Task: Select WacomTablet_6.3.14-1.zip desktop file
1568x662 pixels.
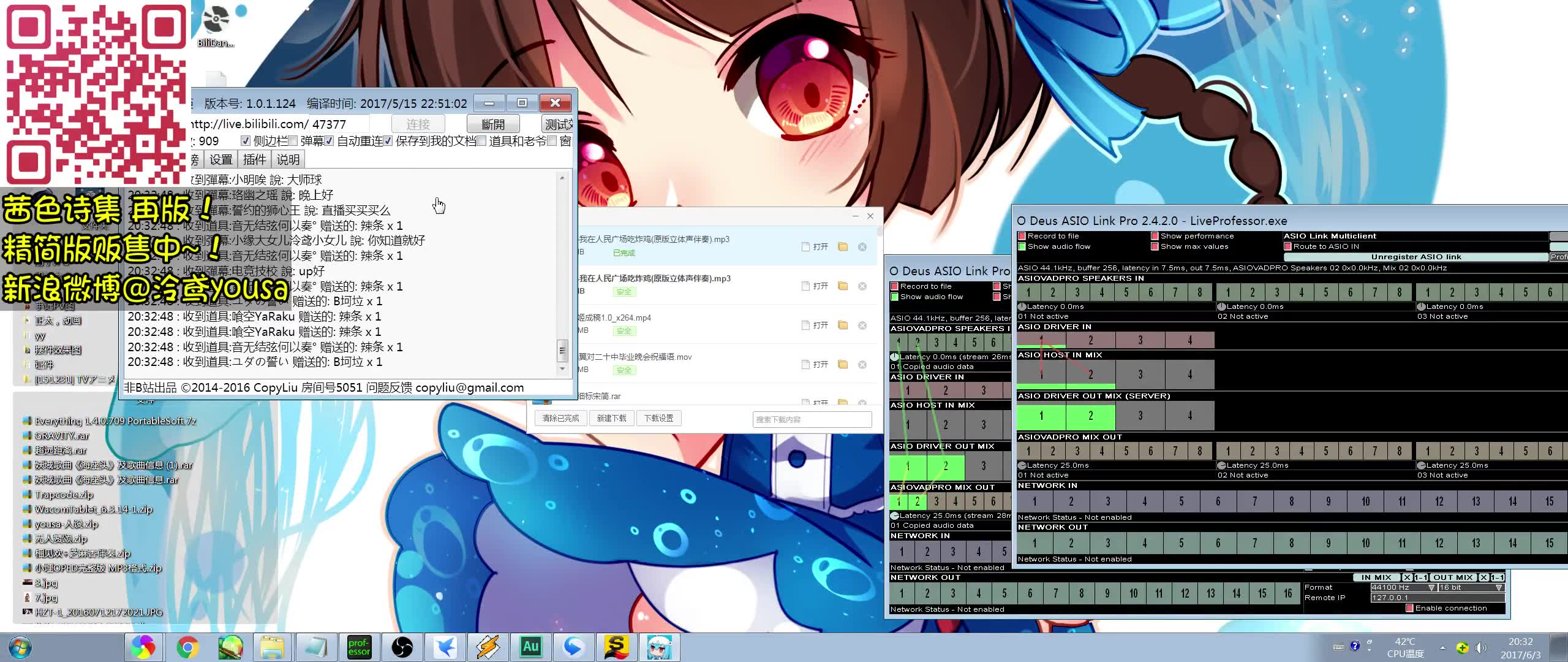Action: tap(93, 509)
